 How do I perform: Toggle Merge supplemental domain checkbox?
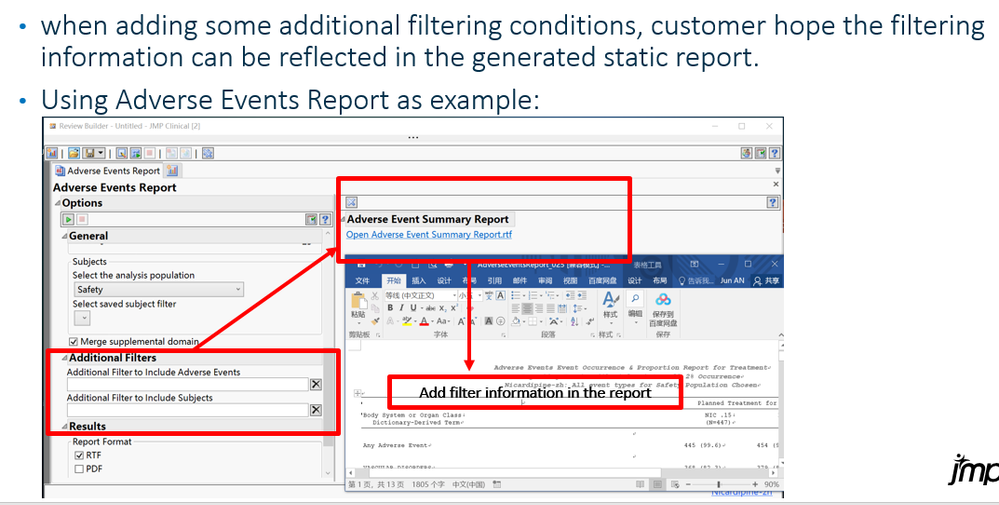(74, 342)
